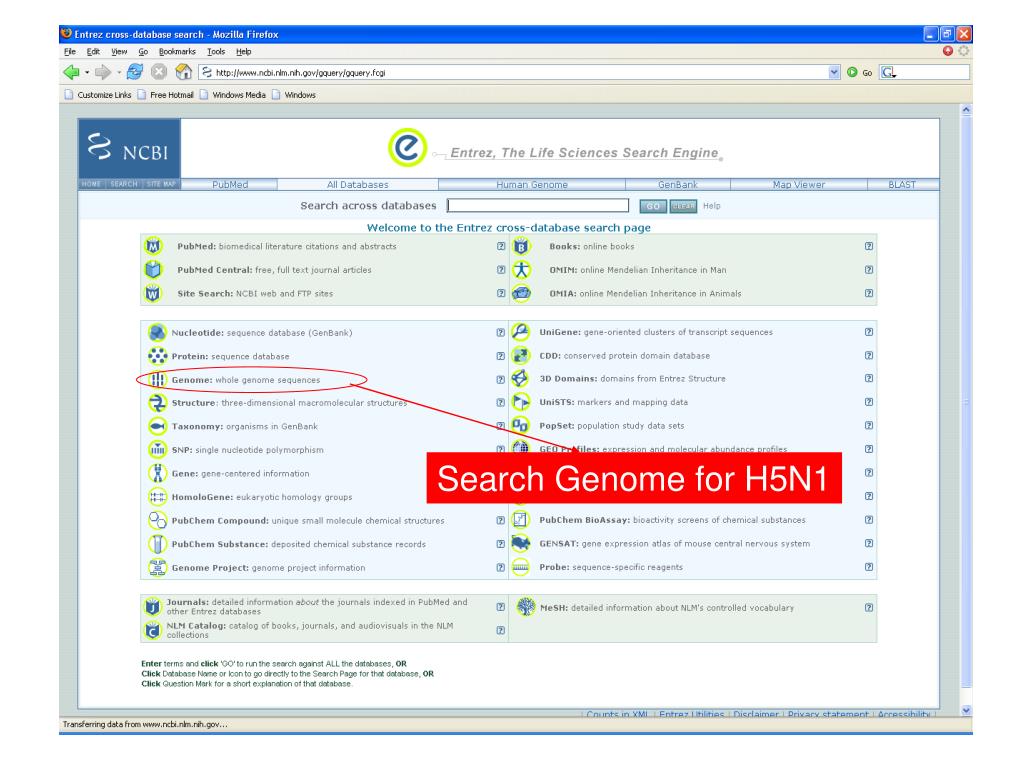Click the PubMed database icon

point(153,246)
